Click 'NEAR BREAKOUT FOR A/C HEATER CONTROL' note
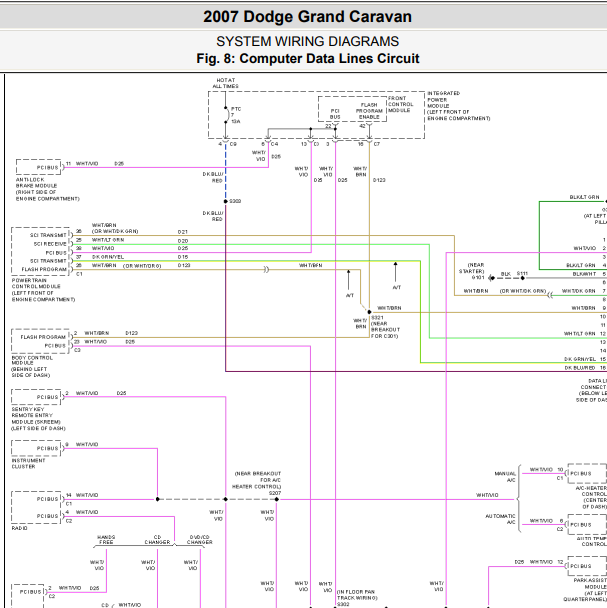This screenshot has width=607, height=608. (257, 480)
